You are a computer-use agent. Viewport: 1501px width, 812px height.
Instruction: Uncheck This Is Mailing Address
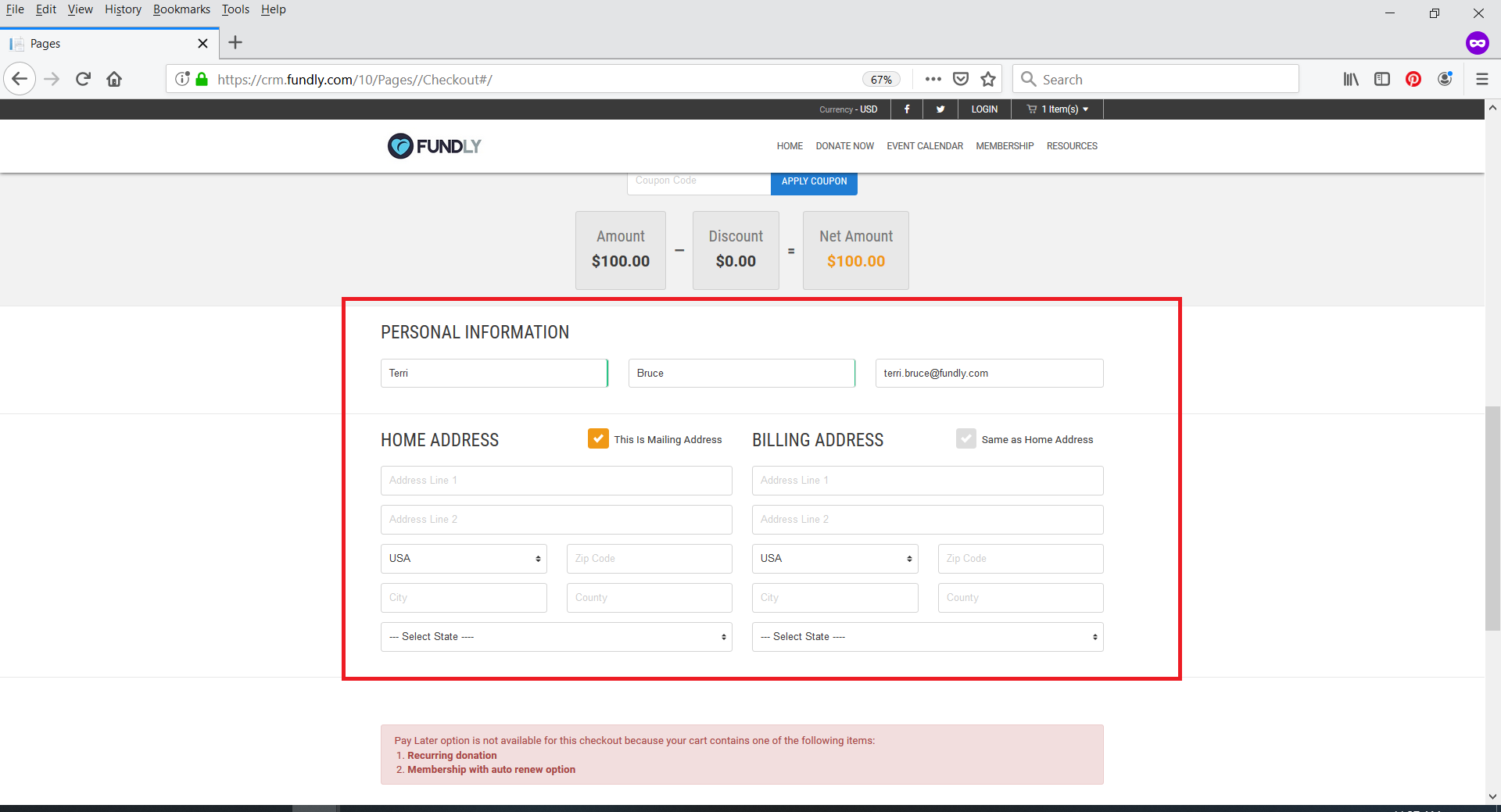(x=598, y=438)
